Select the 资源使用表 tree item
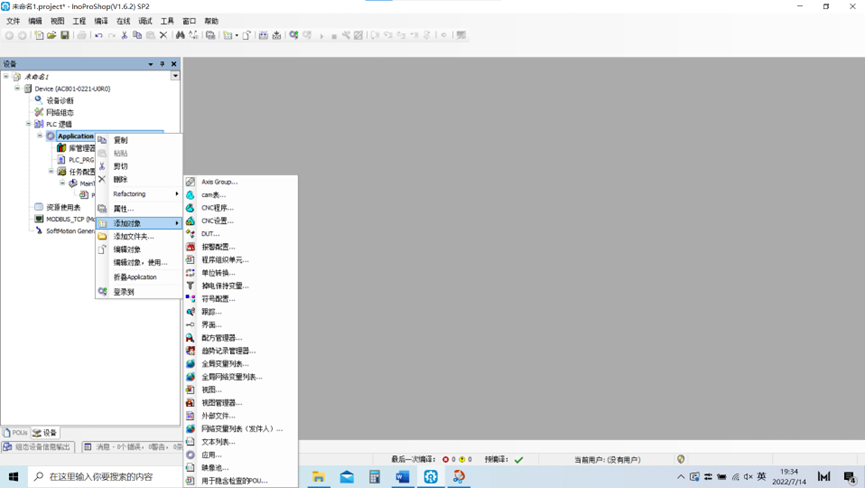The width and height of the screenshot is (865, 488). pos(63,207)
